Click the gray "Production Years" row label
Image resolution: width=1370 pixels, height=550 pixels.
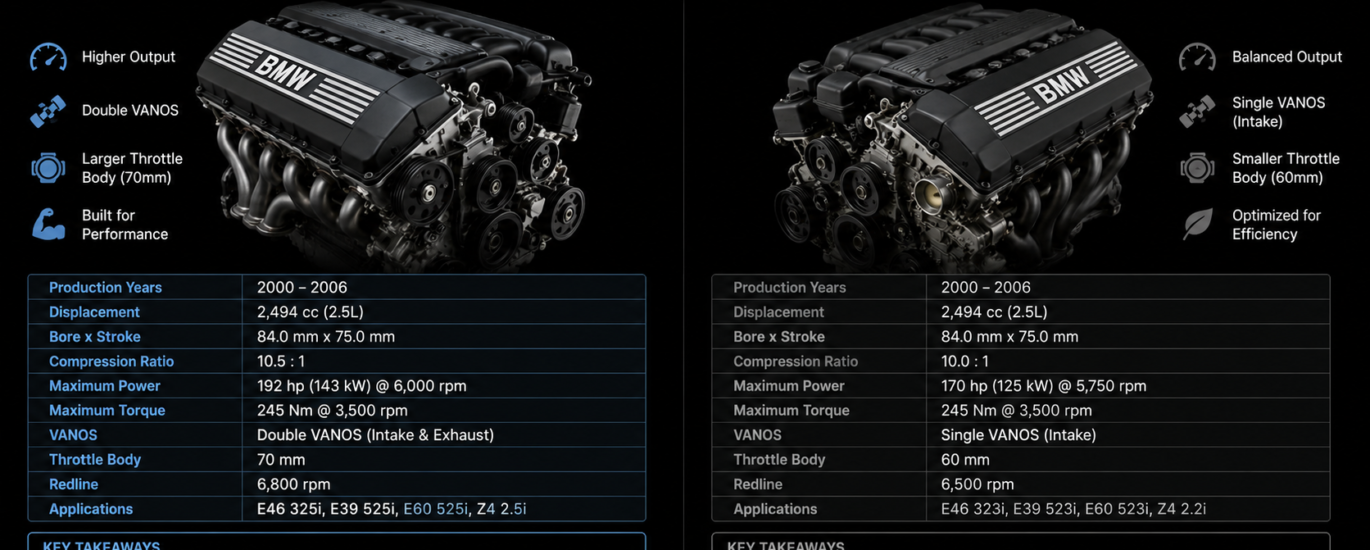click(x=789, y=287)
